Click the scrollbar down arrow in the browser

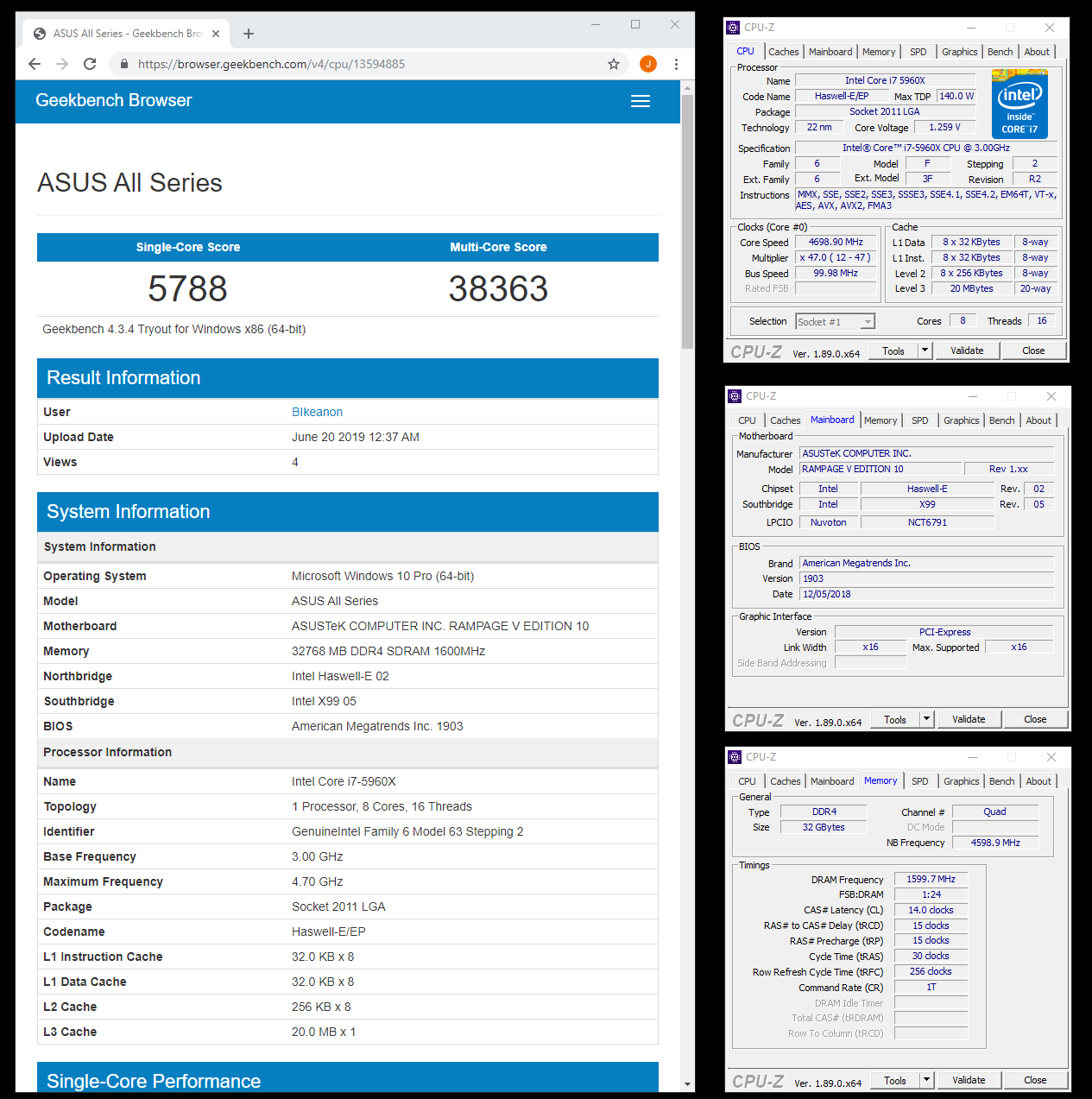pyautogui.click(x=687, y=1084)
